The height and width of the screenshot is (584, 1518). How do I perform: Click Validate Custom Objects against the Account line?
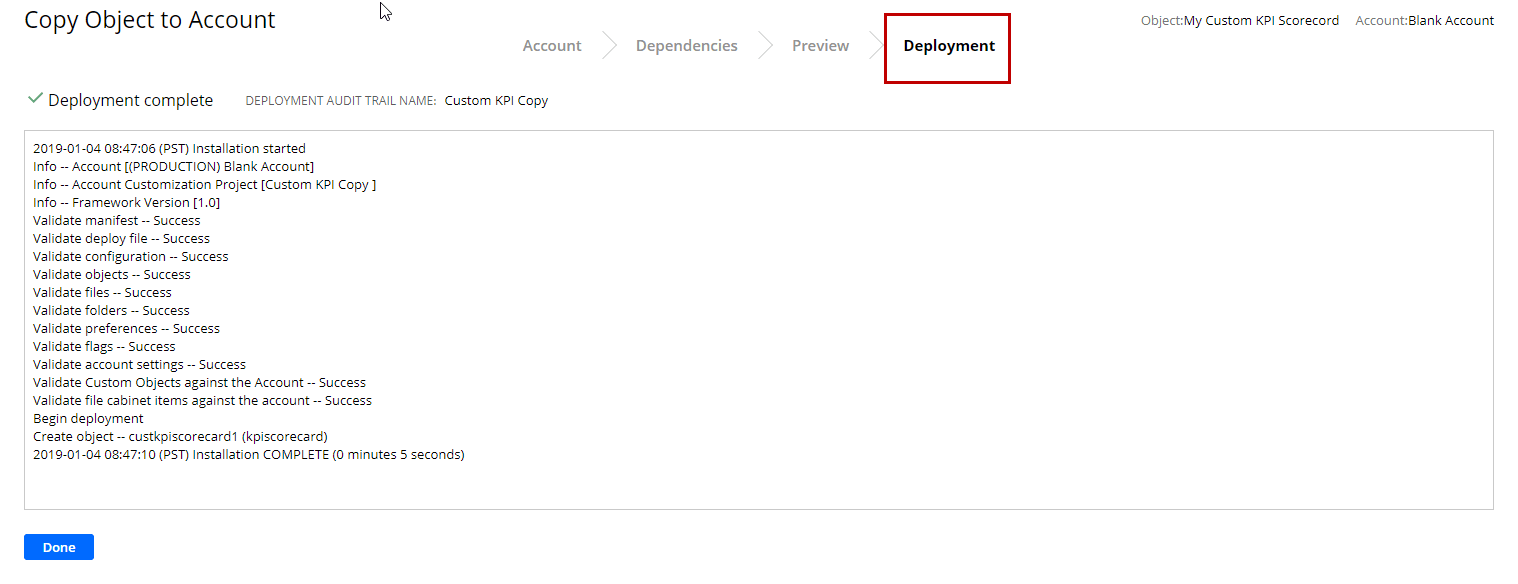coord(199,383)
